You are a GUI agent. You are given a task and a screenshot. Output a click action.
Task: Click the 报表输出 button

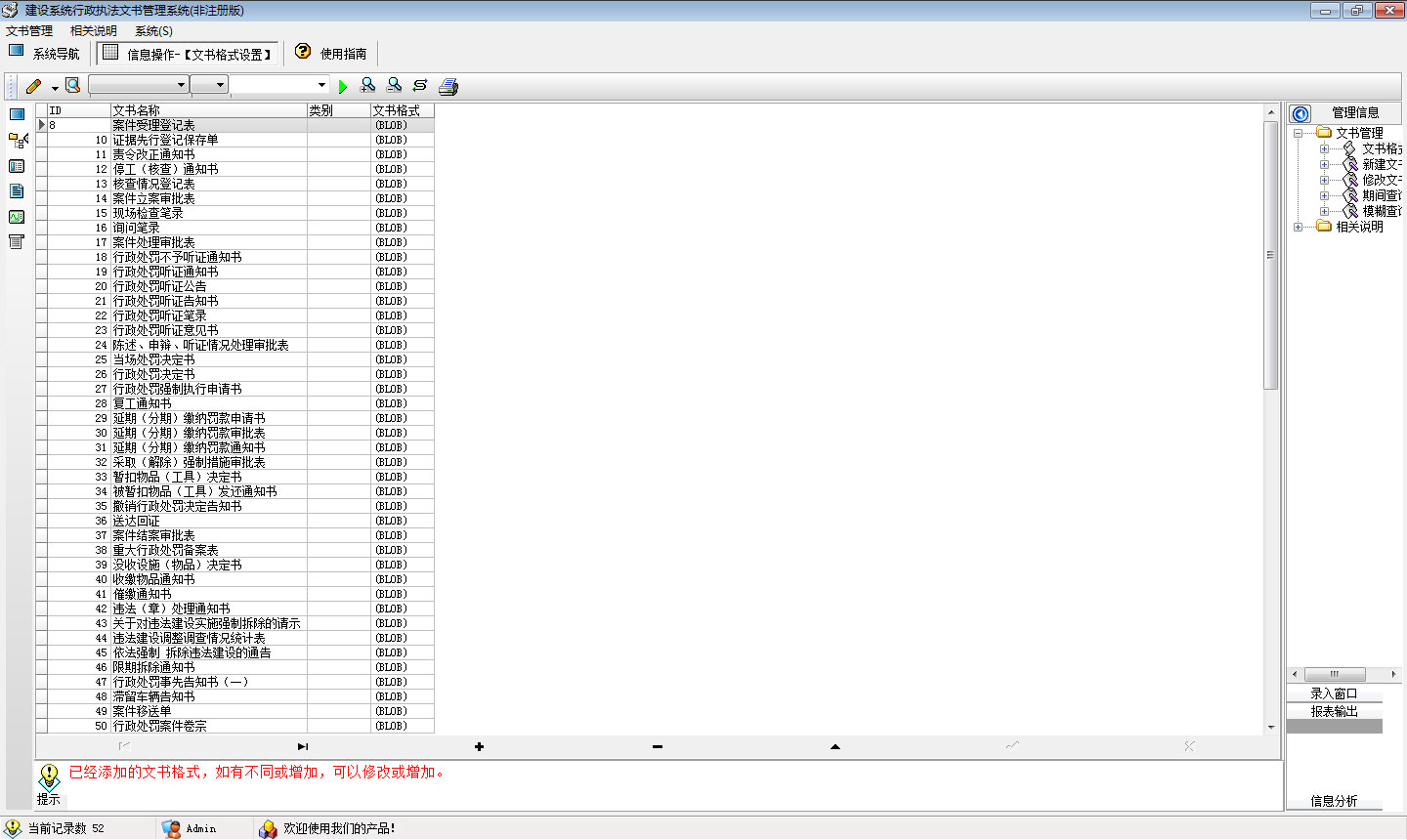1335,711
